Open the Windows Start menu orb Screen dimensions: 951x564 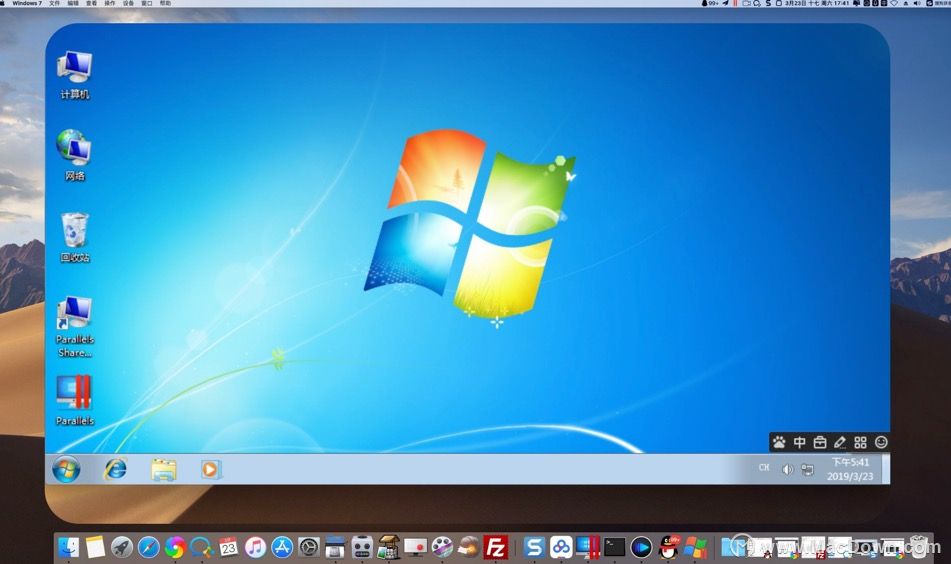pyautogui.click(x=66, y=469)
